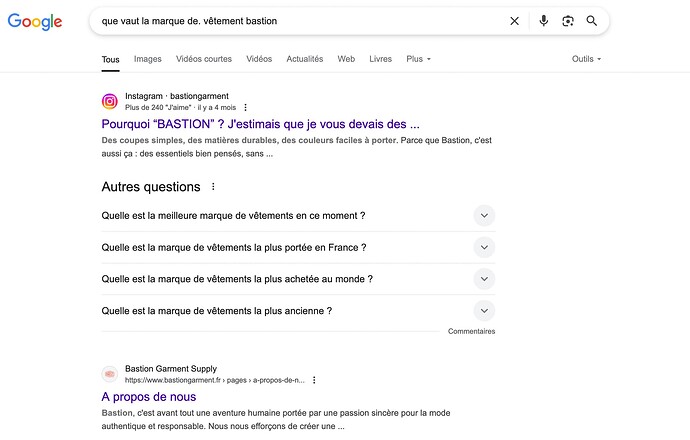Open the Outils dropdown

click(586, 59)
